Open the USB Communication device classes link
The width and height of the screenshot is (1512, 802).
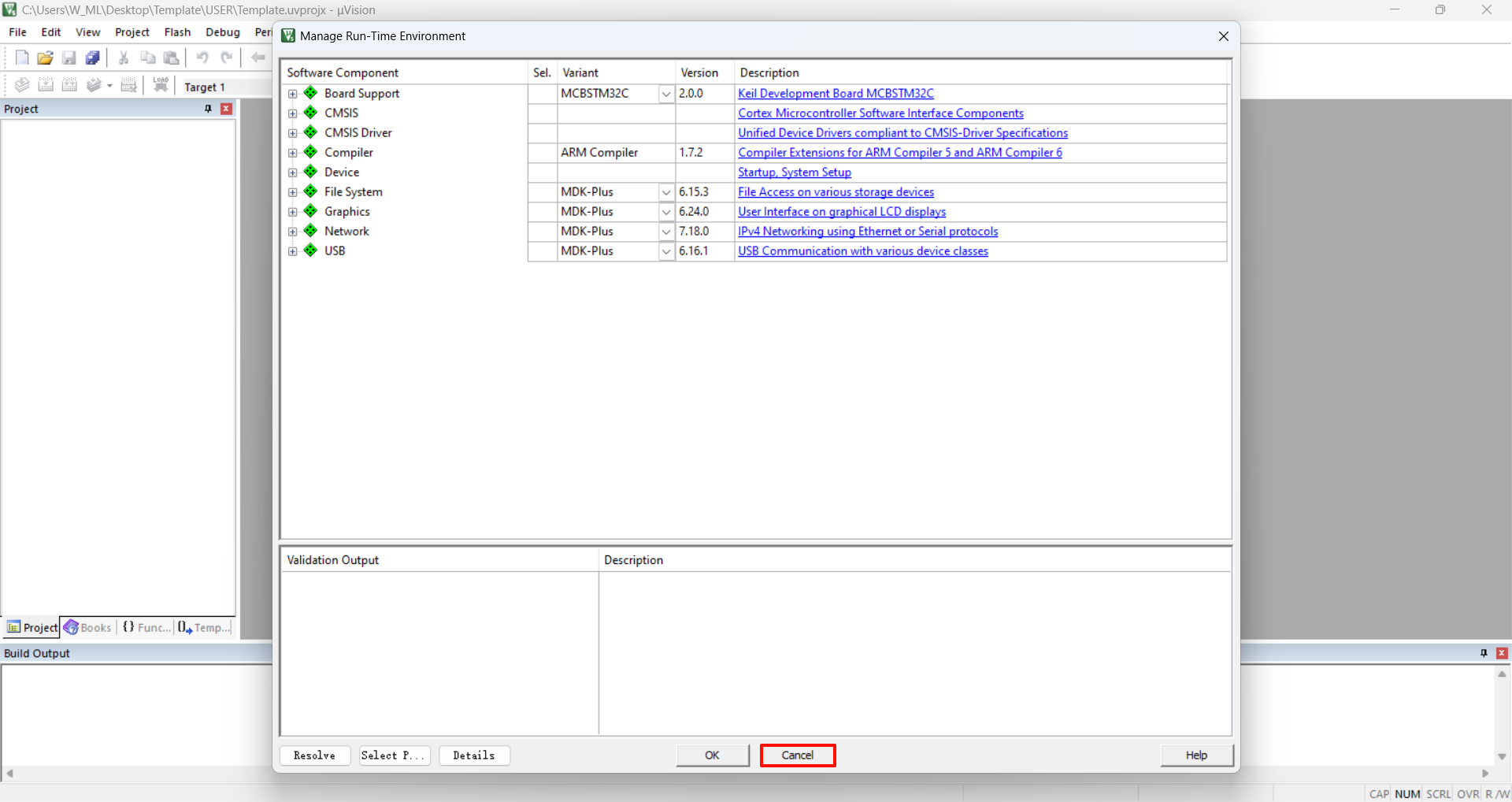point(863,251)
